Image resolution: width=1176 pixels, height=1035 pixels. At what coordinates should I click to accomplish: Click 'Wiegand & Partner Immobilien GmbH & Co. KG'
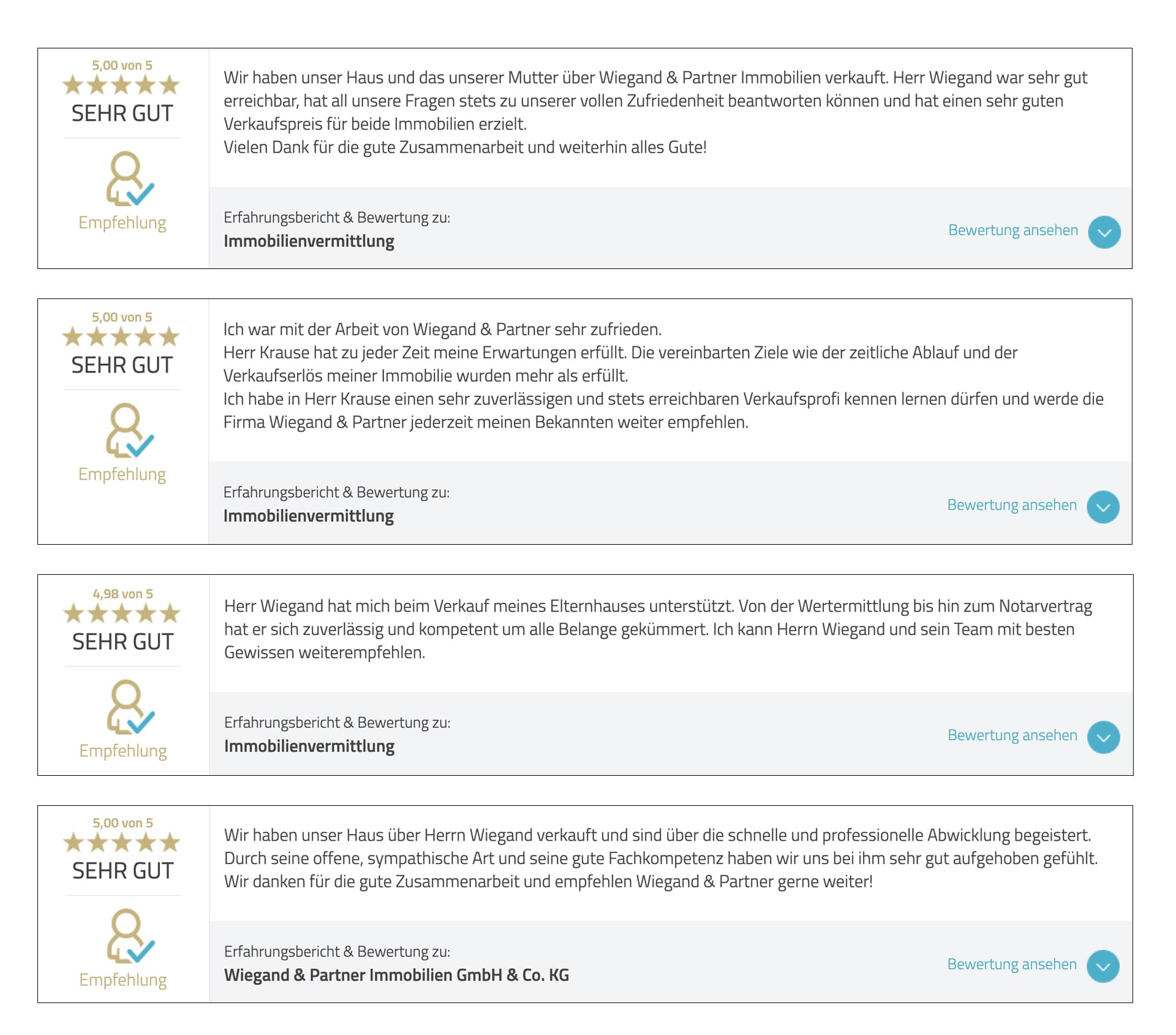tap(396, 975)
